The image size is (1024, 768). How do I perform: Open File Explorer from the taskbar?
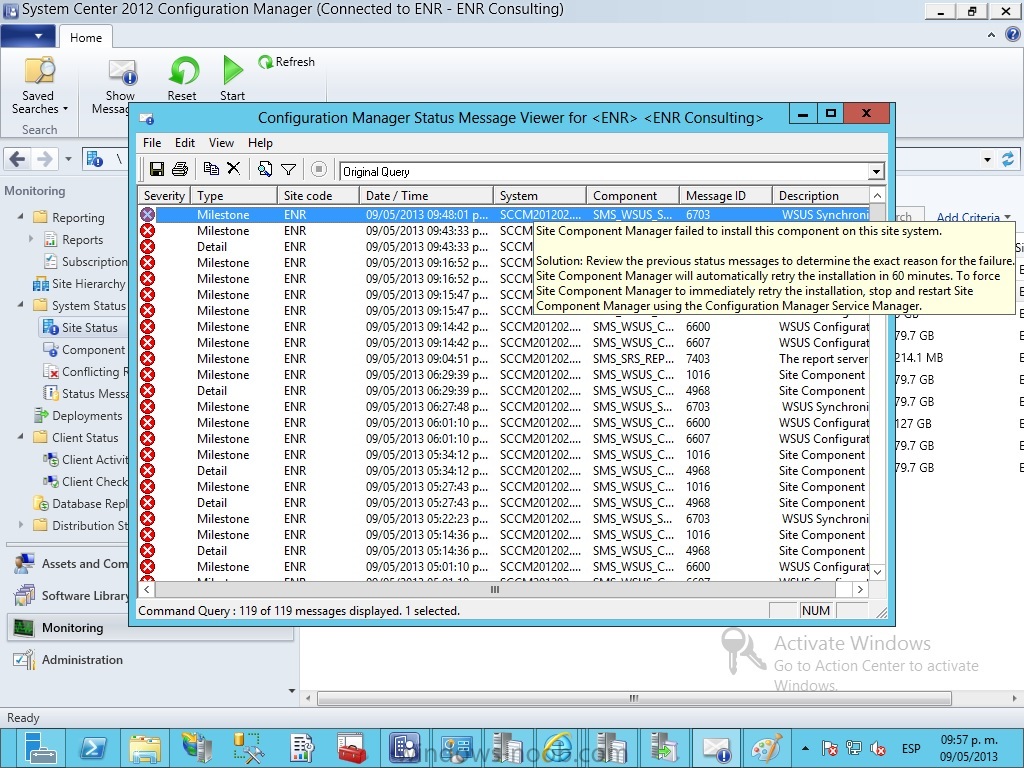144,748
